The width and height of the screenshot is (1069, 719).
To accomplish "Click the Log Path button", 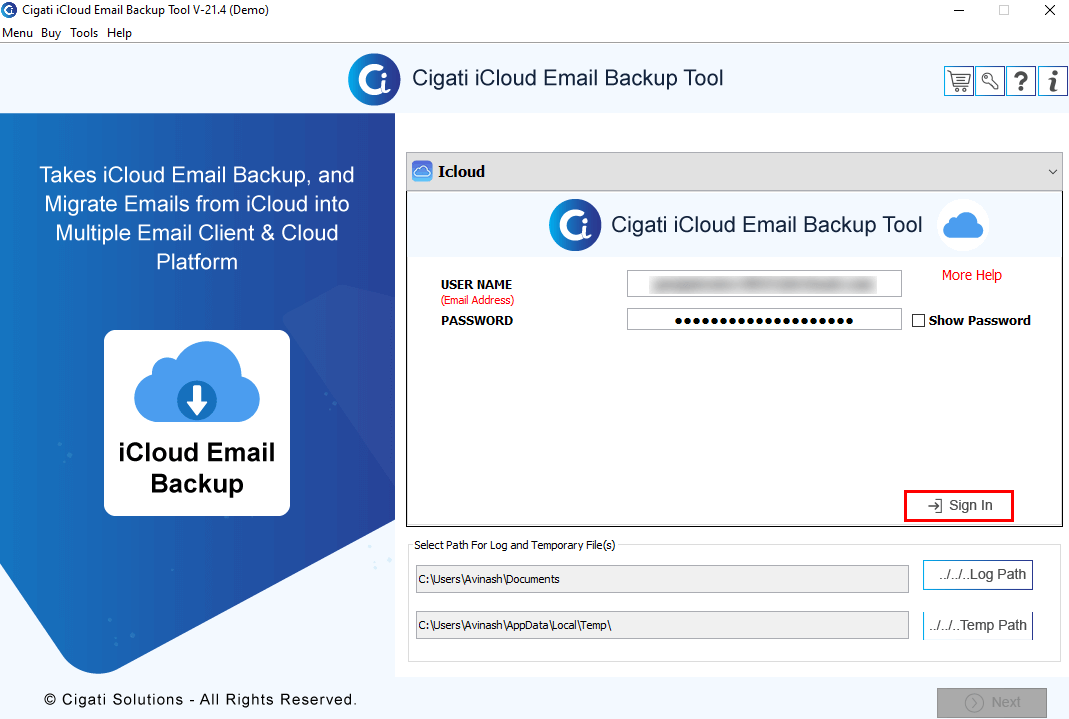I will tap(978, 575).
